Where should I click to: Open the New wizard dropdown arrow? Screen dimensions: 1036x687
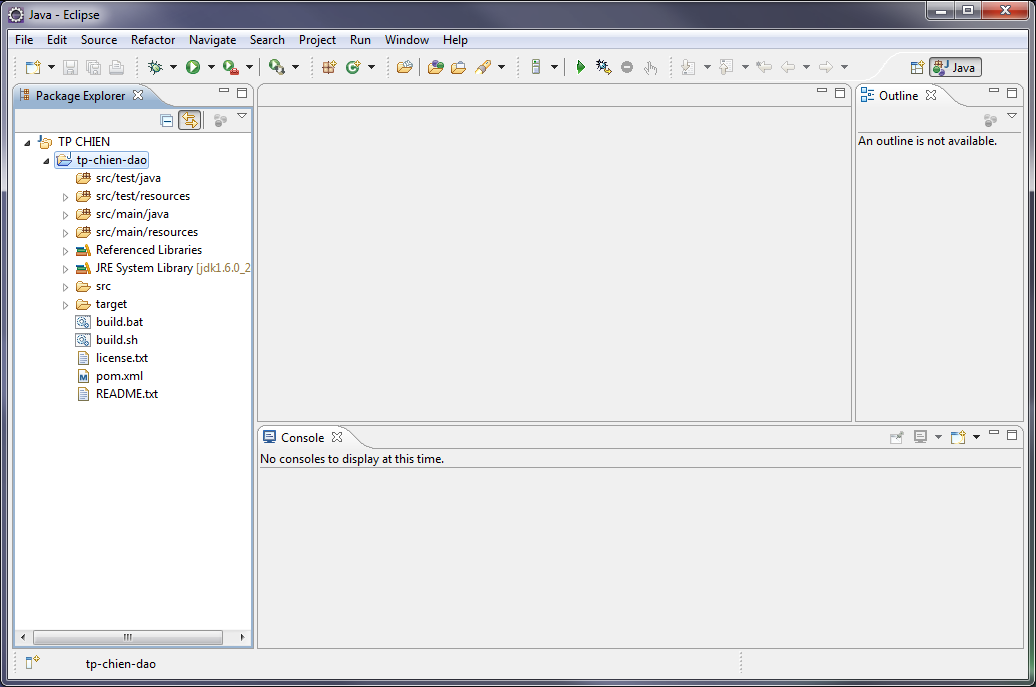51,67
